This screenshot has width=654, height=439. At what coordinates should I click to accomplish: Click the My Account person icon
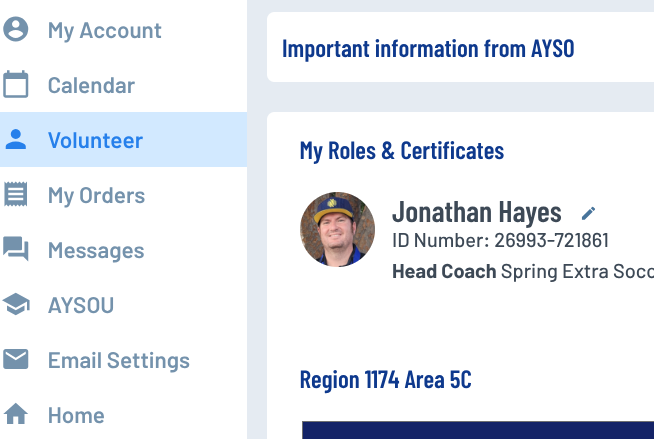(16, 30)
